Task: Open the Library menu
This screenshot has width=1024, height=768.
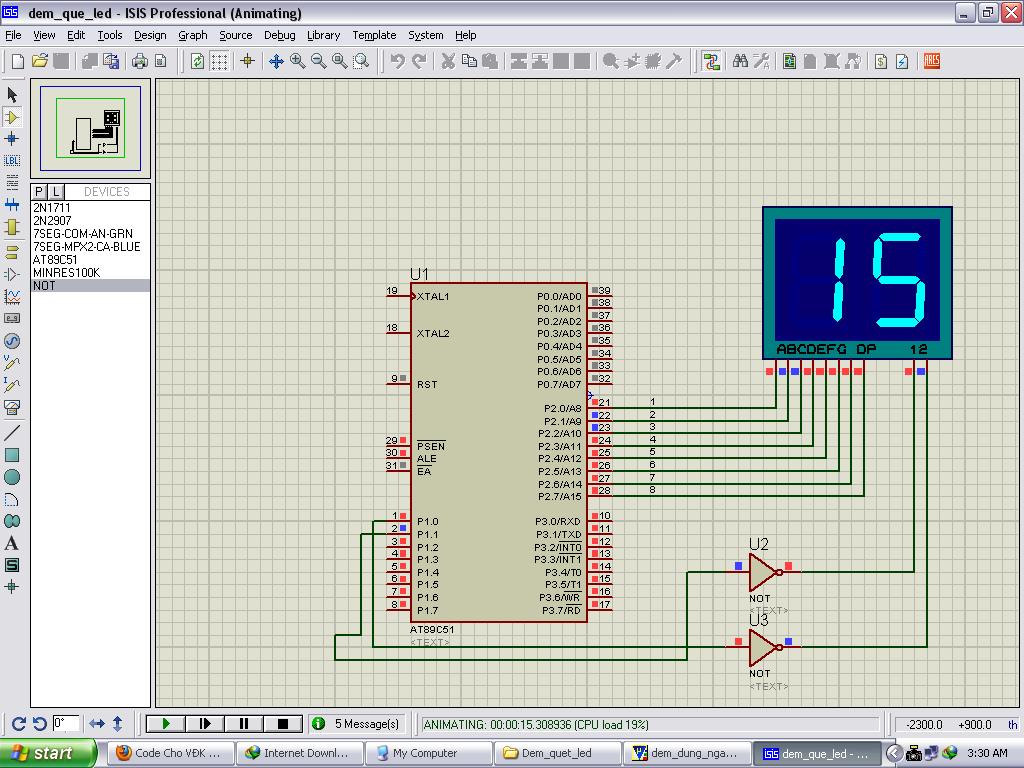Action: click(x=323, y=35)
